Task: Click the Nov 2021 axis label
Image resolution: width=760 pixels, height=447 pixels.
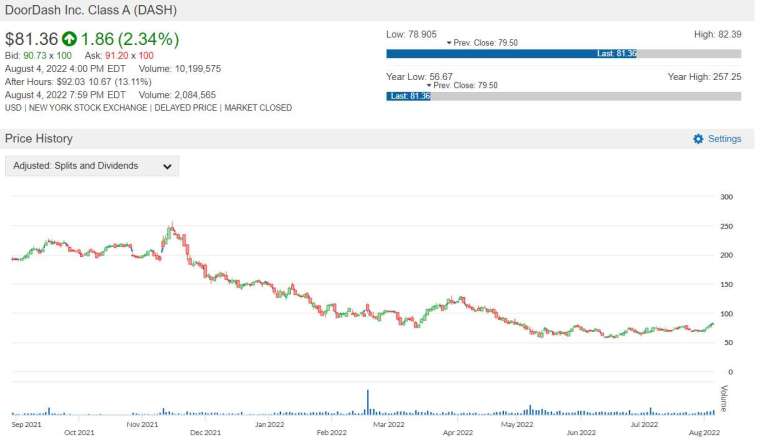Action: [142, 425]
